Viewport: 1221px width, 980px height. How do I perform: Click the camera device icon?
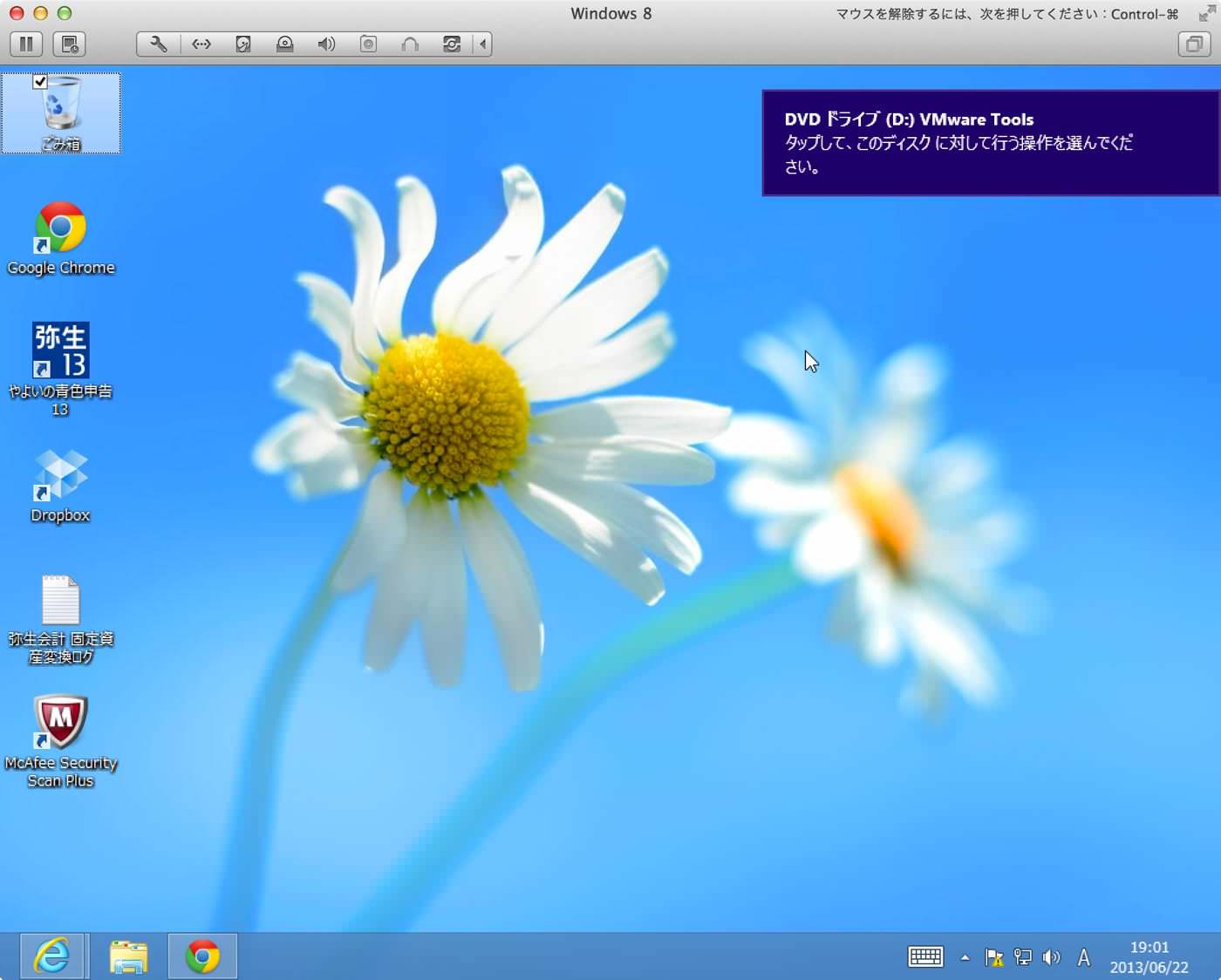(x=368, y=44)
